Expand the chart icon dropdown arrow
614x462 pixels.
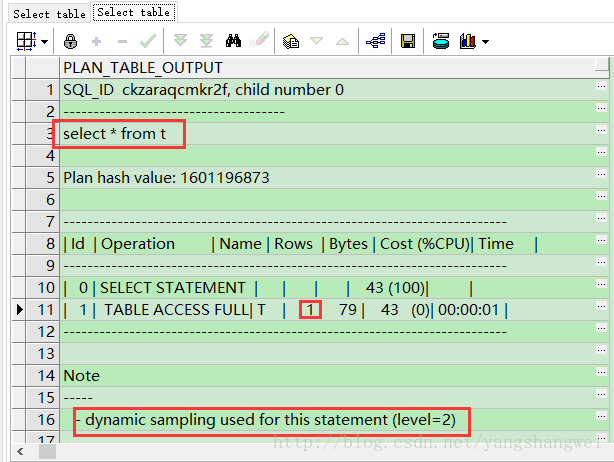[485, 42]
